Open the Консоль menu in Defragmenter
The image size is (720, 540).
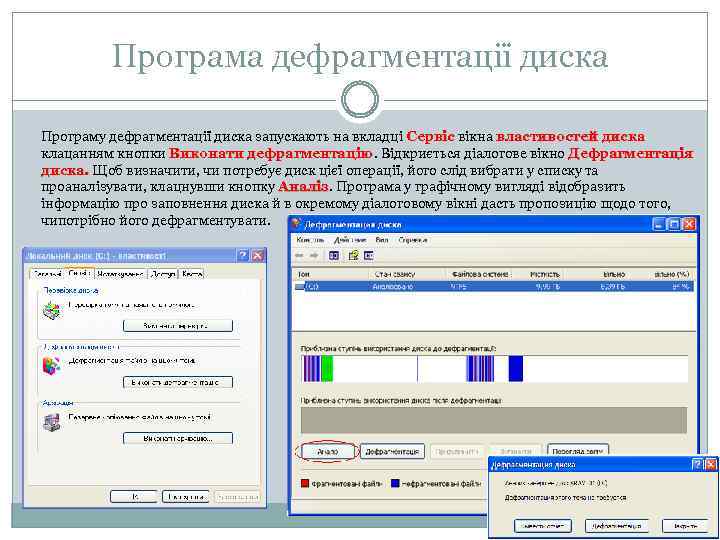click(310, 240)
